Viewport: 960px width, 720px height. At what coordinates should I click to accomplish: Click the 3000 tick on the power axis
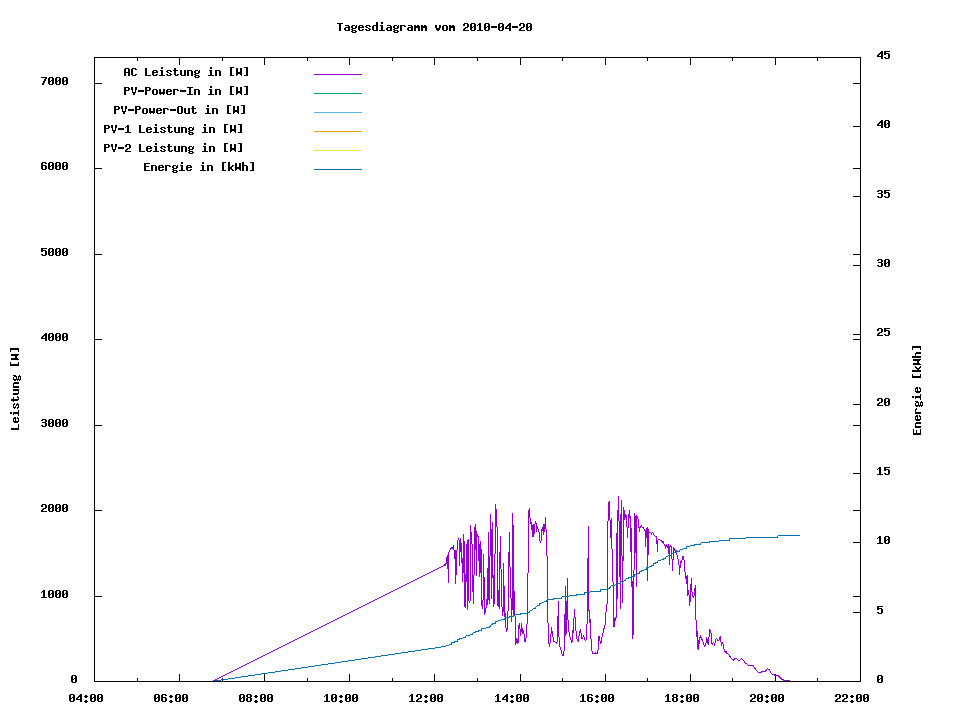point(54,424)
